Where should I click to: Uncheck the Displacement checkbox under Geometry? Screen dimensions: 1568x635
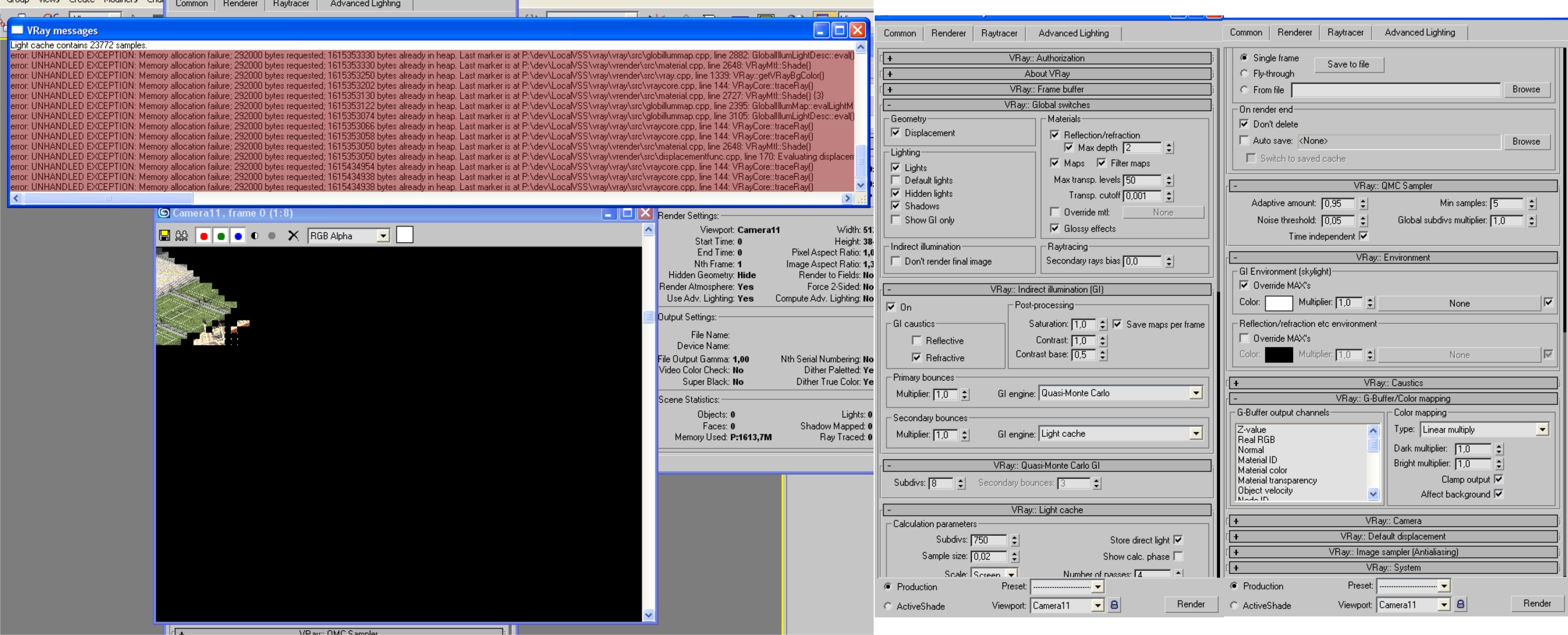(895, 132)
